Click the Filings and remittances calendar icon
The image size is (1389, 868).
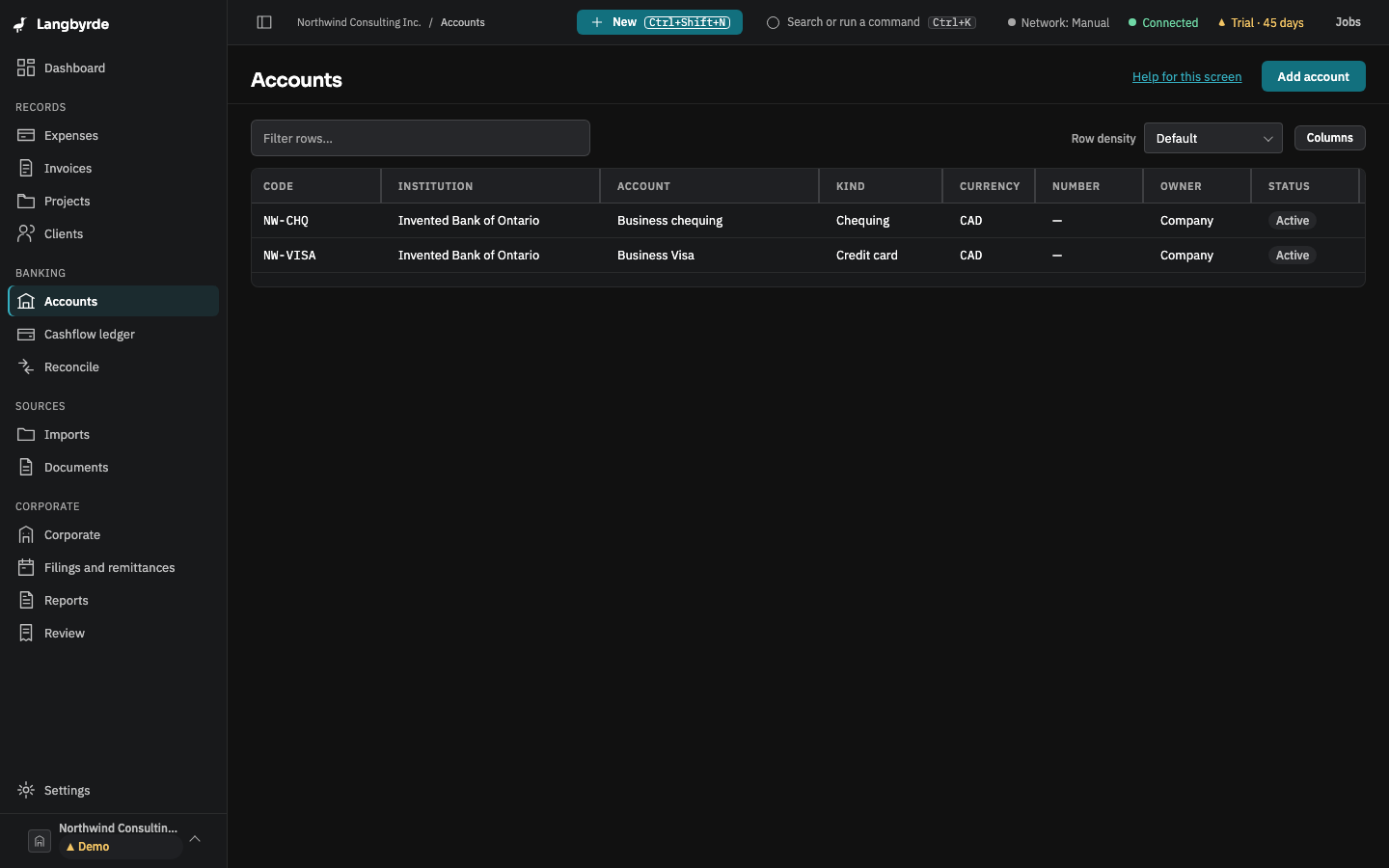point(26,567)
